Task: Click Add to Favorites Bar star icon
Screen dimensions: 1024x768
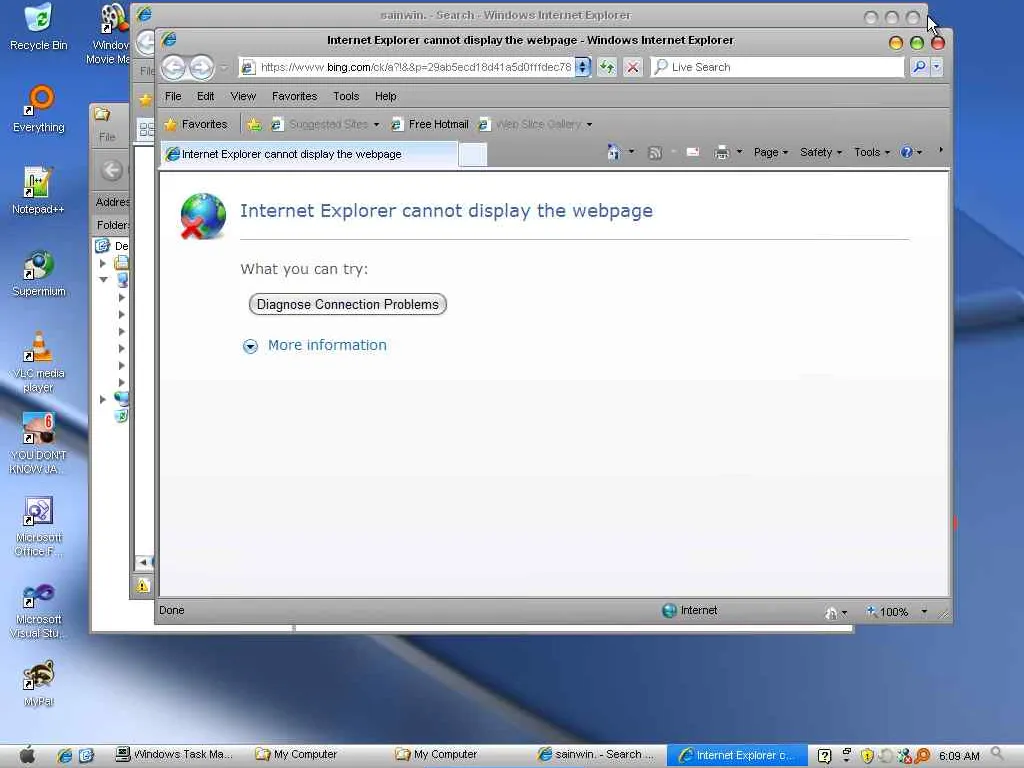Action: (x=254, y=124)
